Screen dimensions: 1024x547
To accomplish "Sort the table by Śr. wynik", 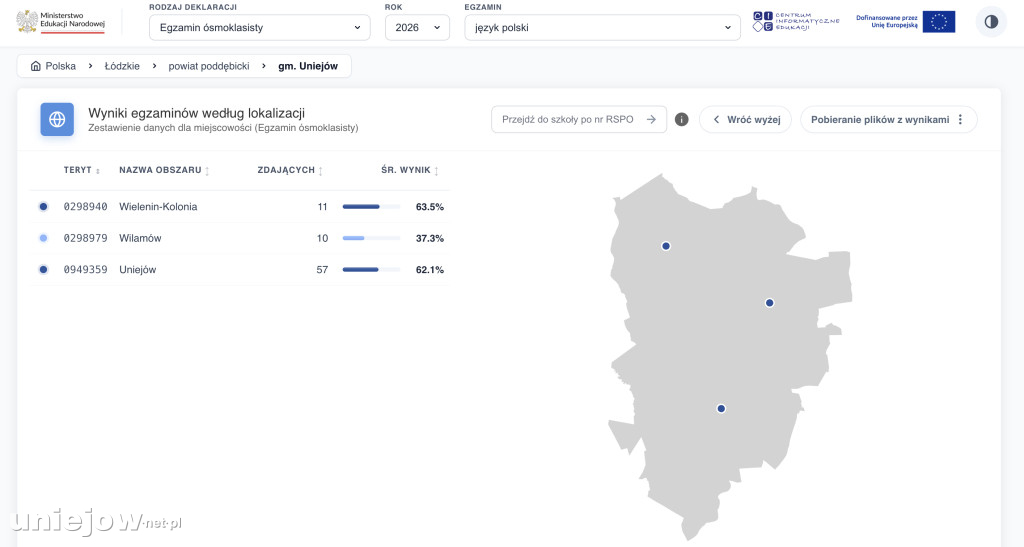I will pos(410,170).
